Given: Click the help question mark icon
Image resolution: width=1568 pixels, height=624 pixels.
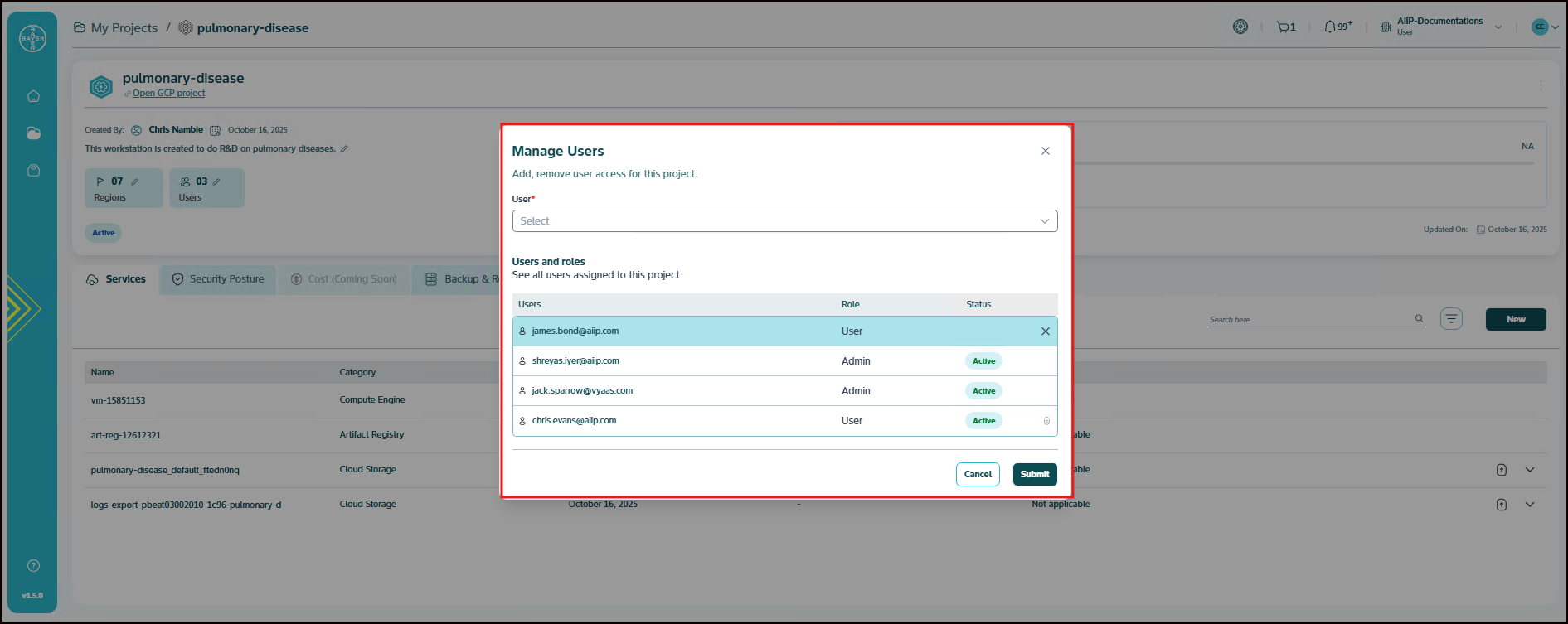Looking at the screenshot, I should 33,566.
